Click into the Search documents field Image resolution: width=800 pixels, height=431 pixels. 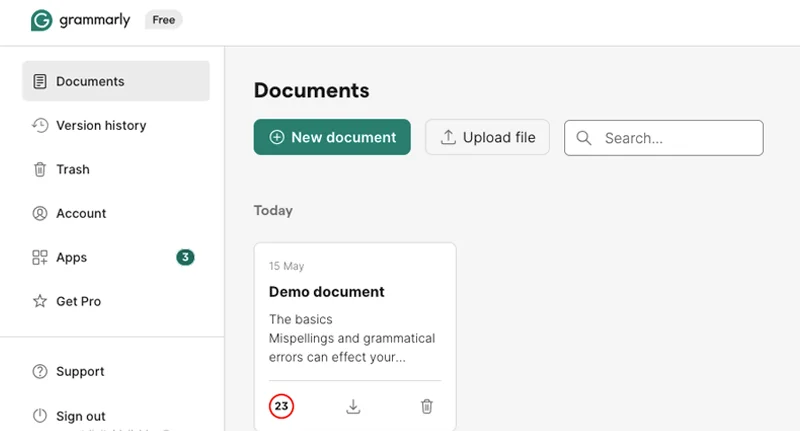tap(664, 138)
